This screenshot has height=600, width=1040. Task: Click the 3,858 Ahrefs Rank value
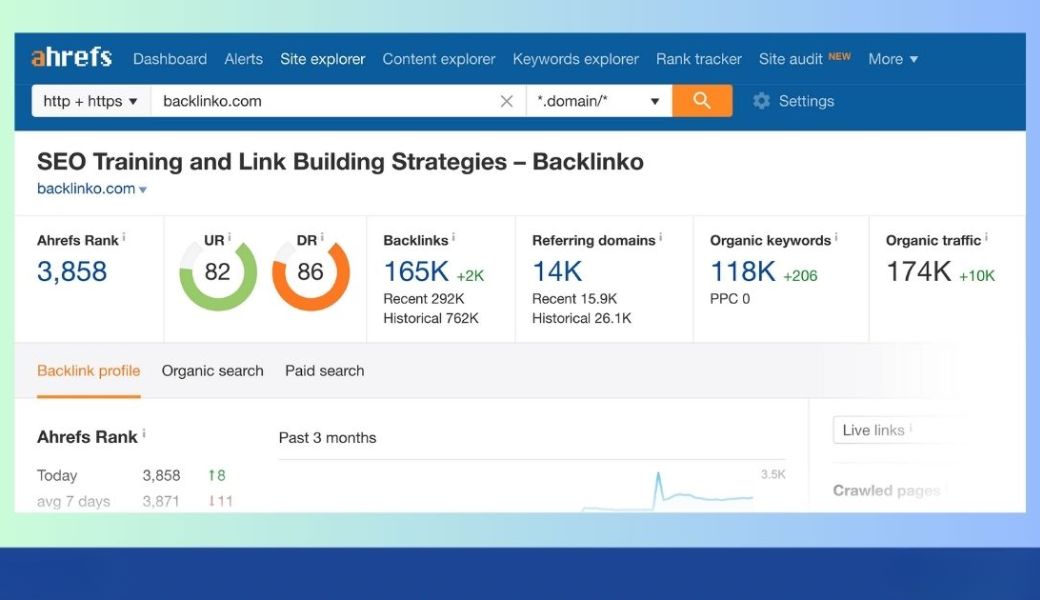72,271
